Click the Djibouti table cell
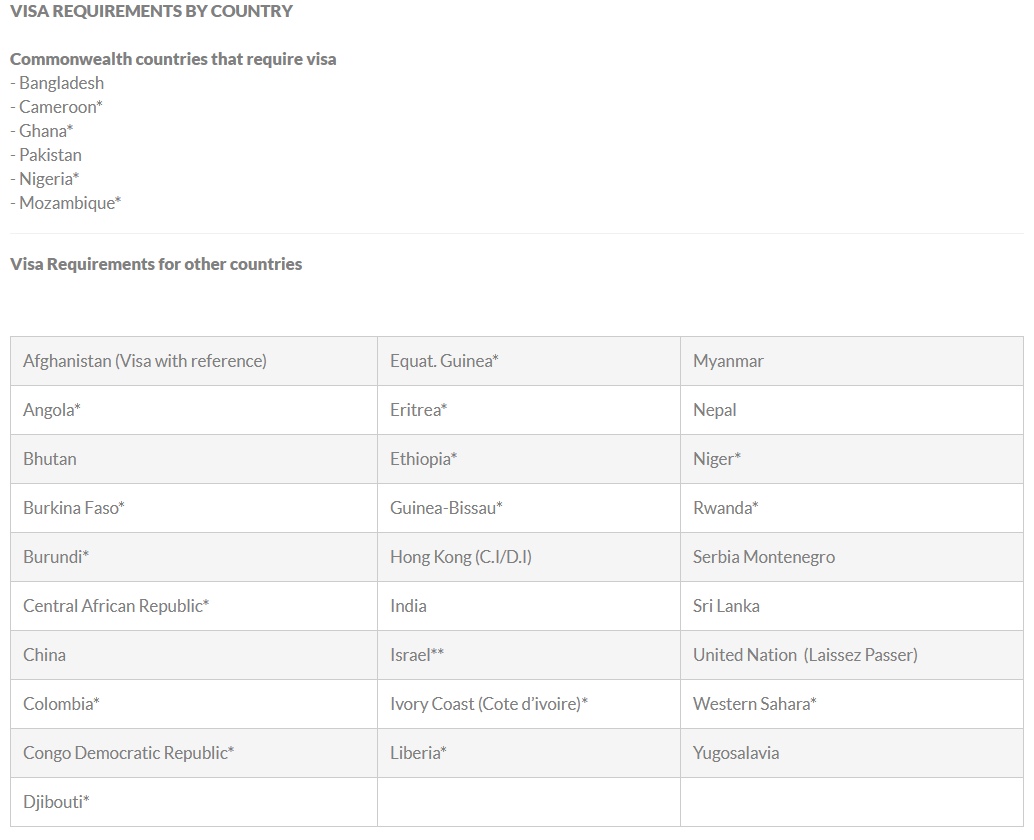The width and height of the screenshot is (1034, 840). tap(56, 802)
